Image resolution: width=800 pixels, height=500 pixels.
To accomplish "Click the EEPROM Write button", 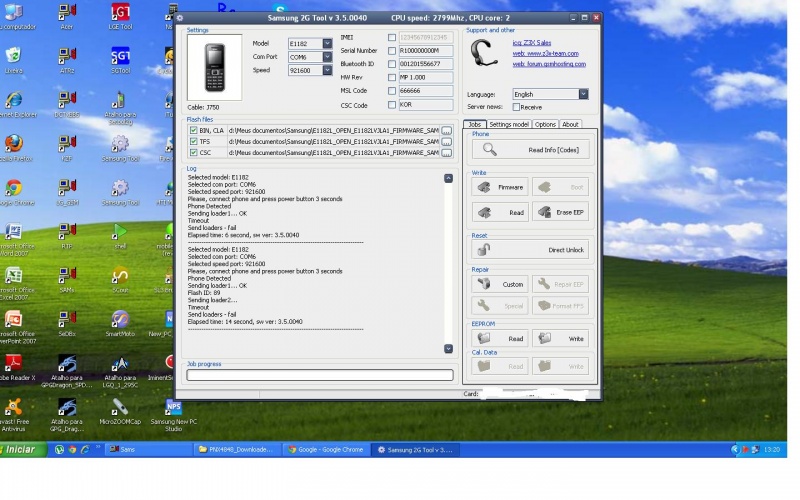I will tap(560, 338).
